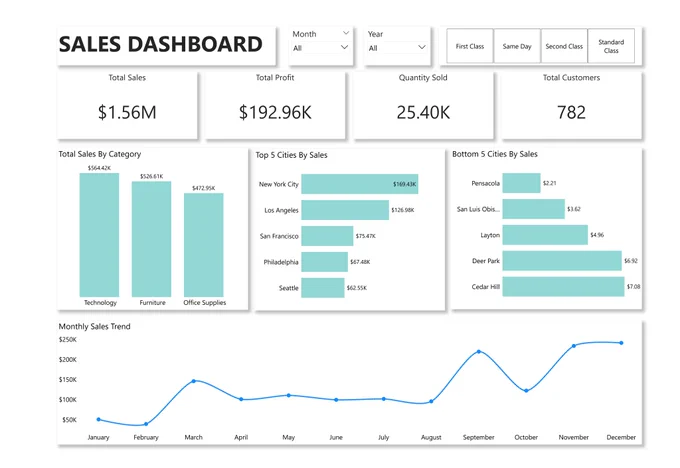Select the San Francisco sales bar
The image size is (680, 468).
point(327,236)
